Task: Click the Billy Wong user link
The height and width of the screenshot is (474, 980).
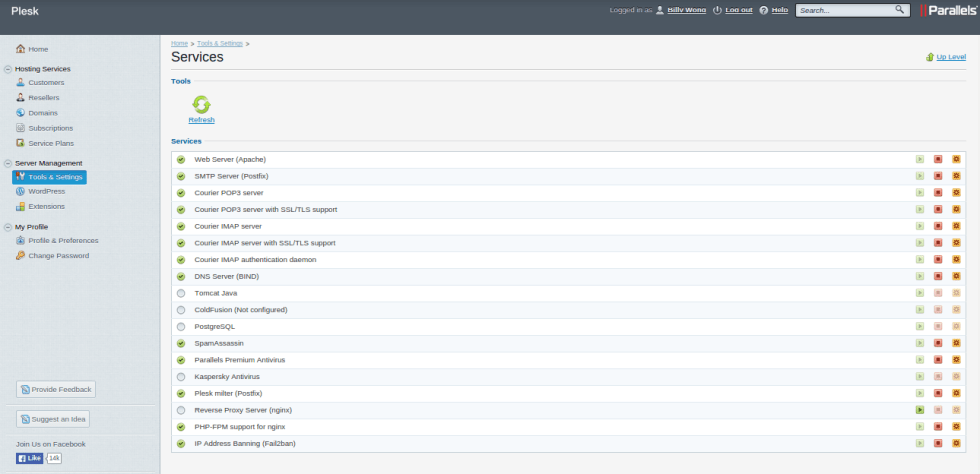Action: (x=686, y=10)
